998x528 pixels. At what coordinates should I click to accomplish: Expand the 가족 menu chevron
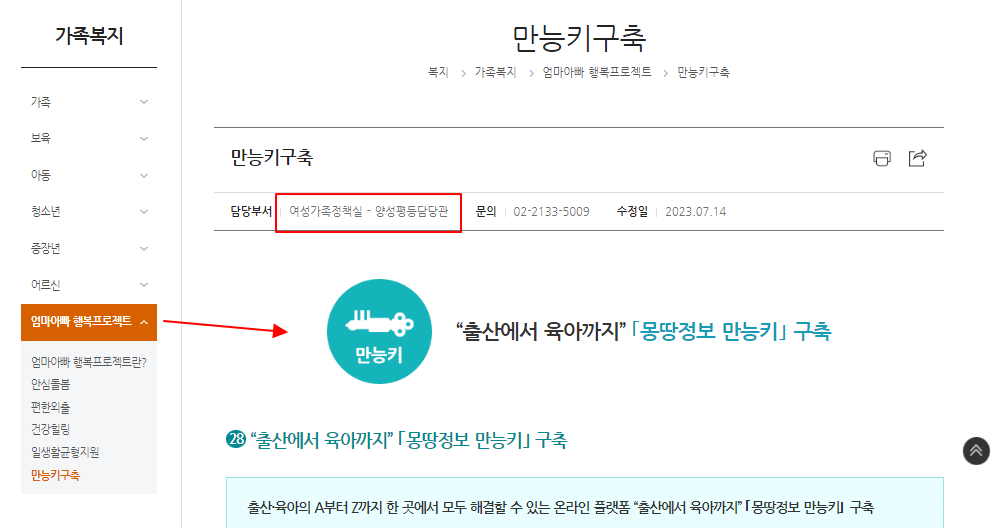pos(144,102)
